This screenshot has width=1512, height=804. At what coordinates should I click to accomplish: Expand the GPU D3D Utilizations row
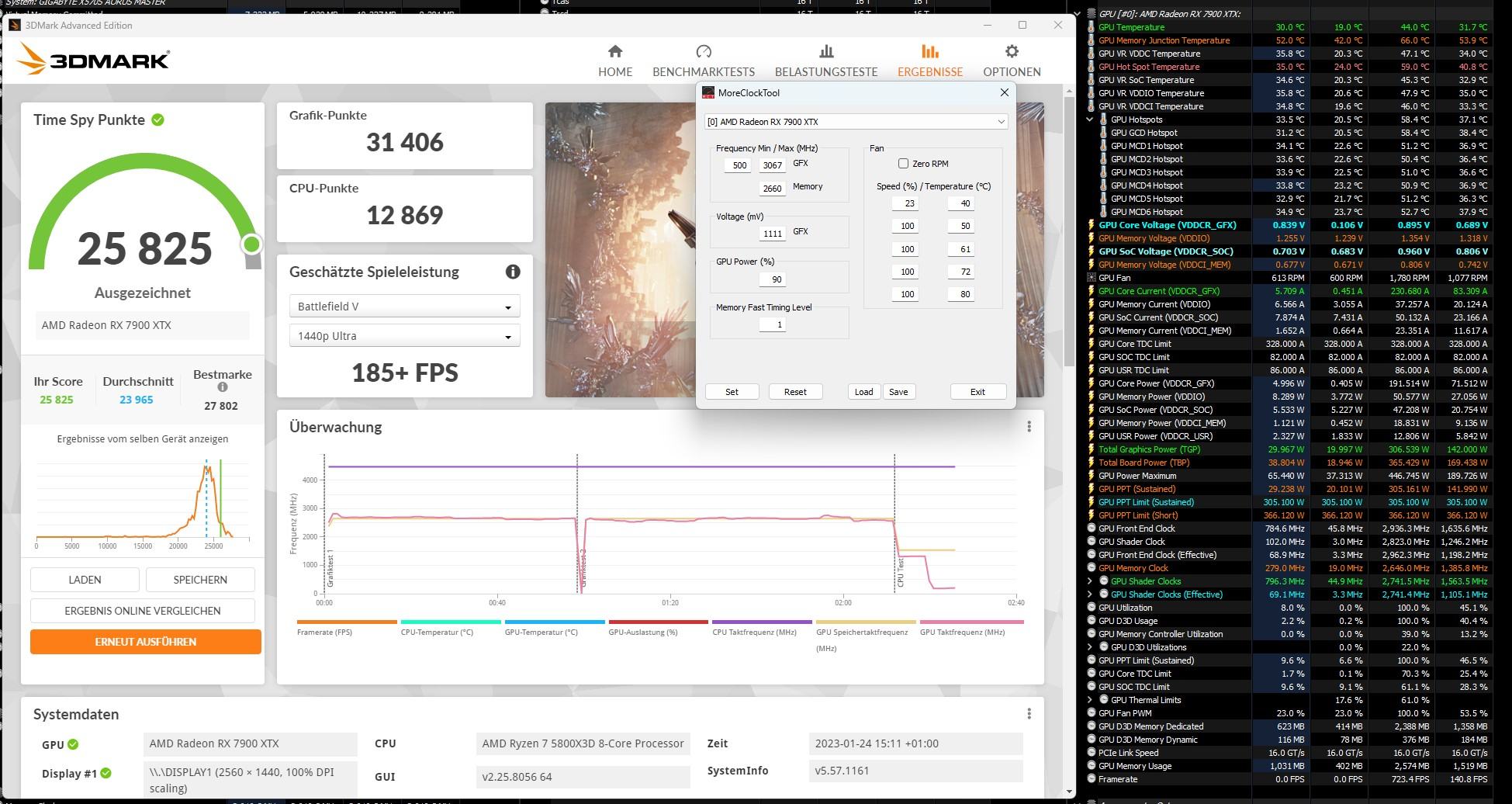tap(1089, 647)
